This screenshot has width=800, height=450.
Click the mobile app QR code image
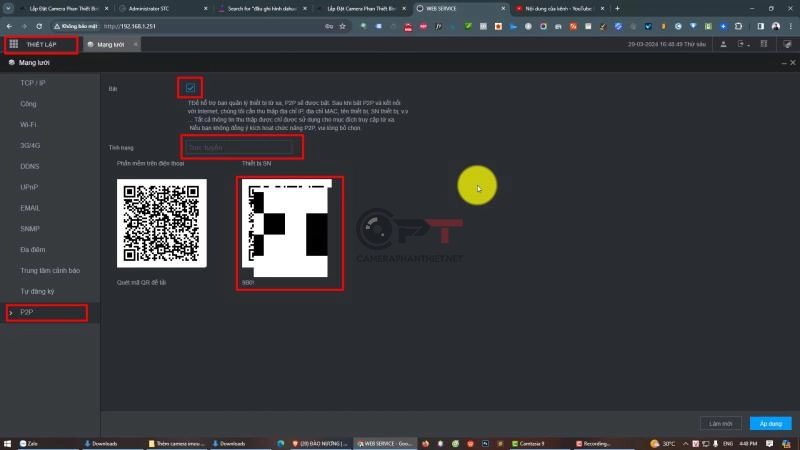161,224
